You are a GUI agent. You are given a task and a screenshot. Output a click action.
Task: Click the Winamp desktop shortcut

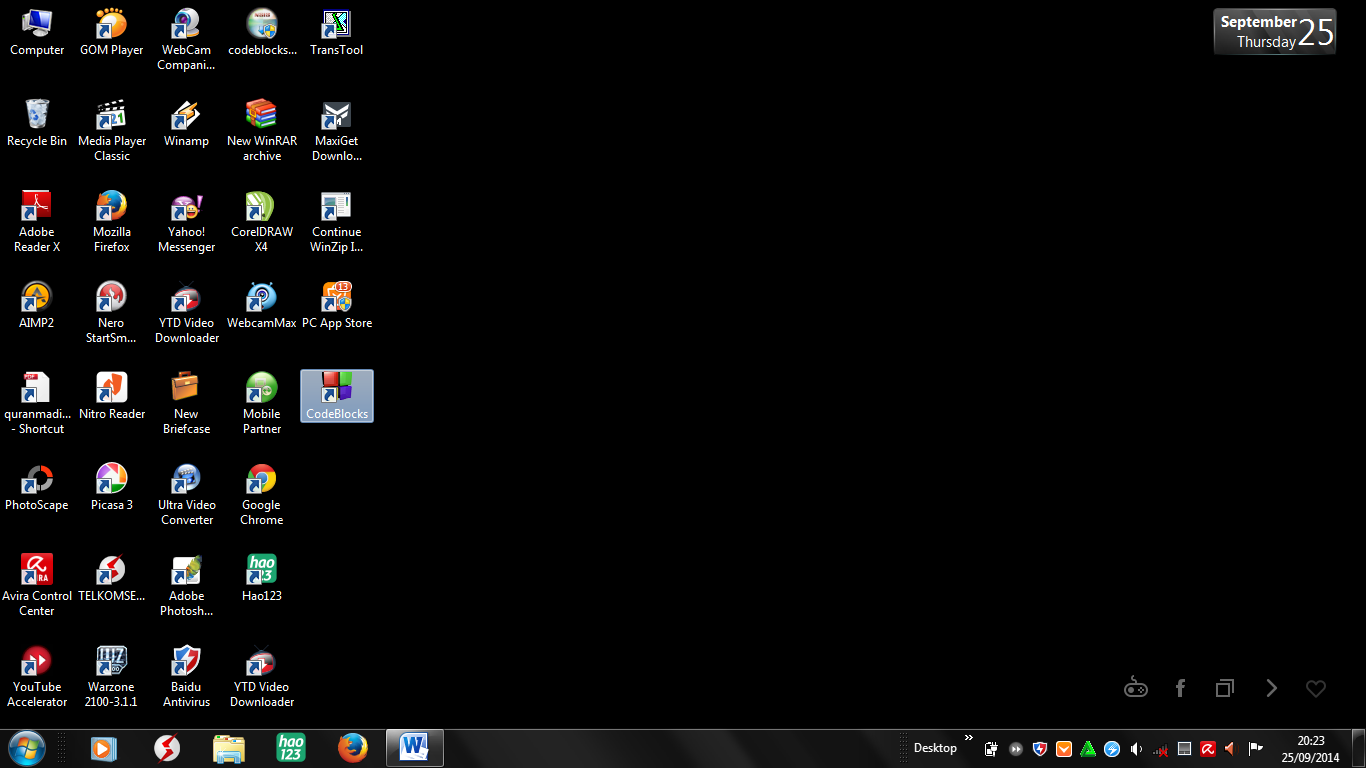pyautogui.click(x=187, y=124)
